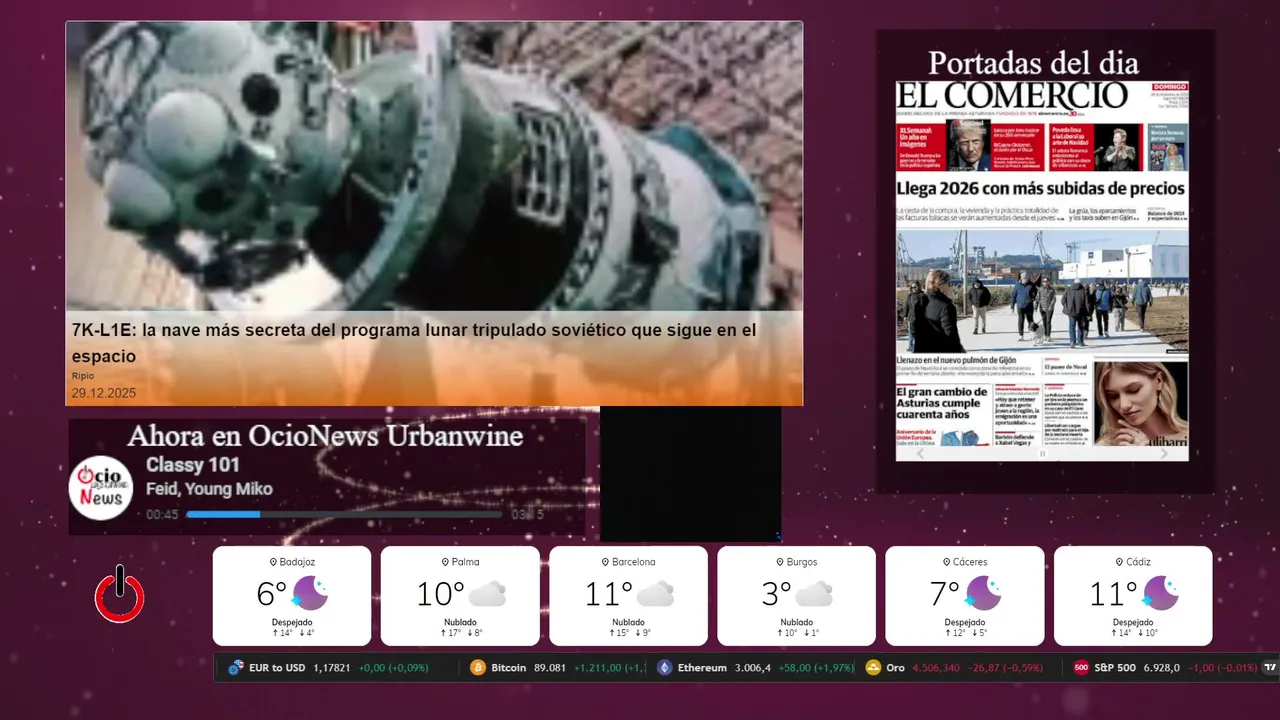Click the S&P 500 value 6.928,0
Viewport: 1280px width, 720px height.
(1161, 668)
